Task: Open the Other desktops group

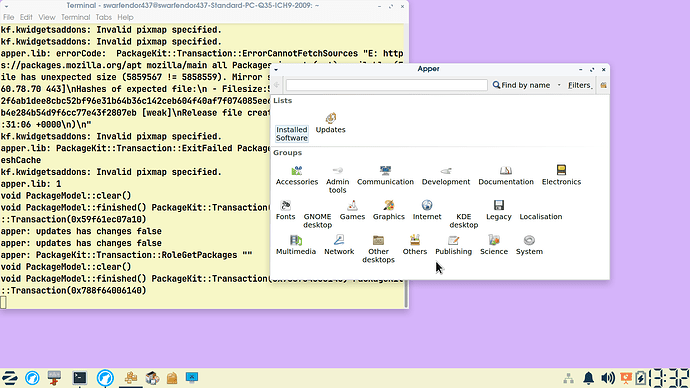Action: click(378, 249)
